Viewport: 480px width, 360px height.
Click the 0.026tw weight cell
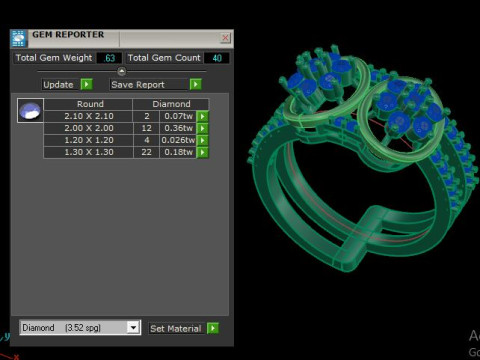pos(178,140)
